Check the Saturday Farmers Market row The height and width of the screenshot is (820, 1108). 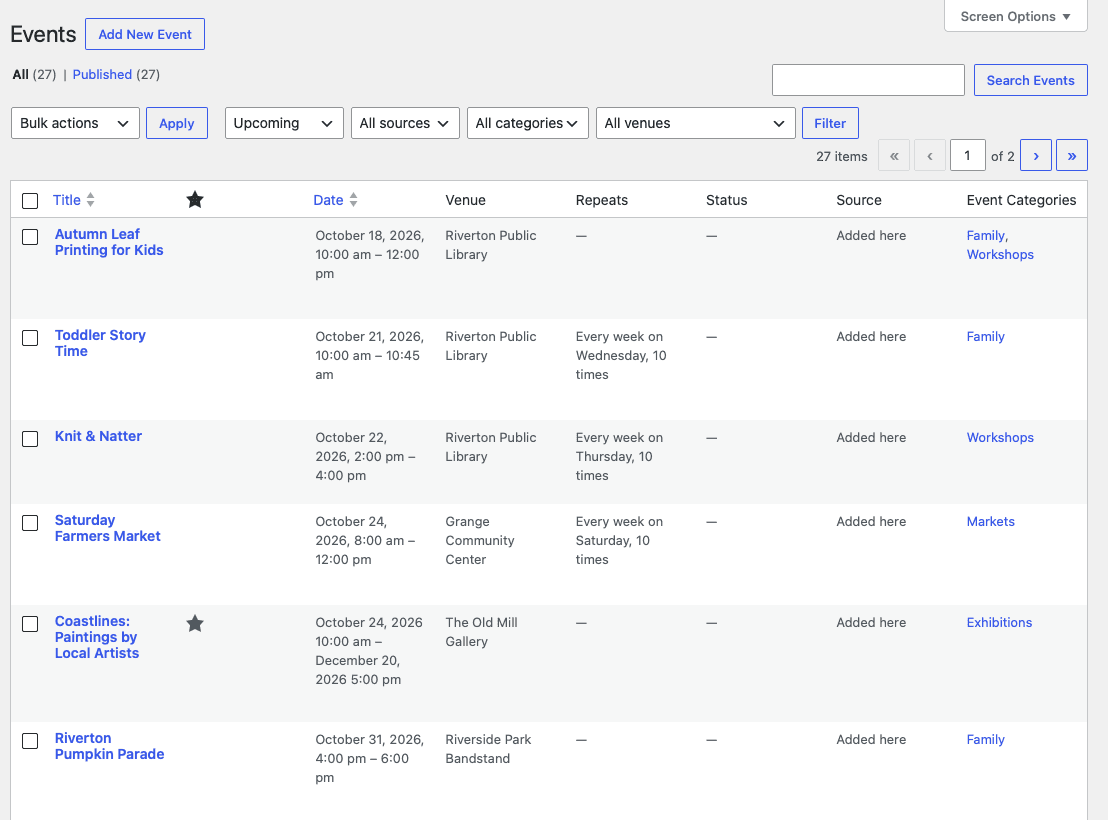(30, 523)
